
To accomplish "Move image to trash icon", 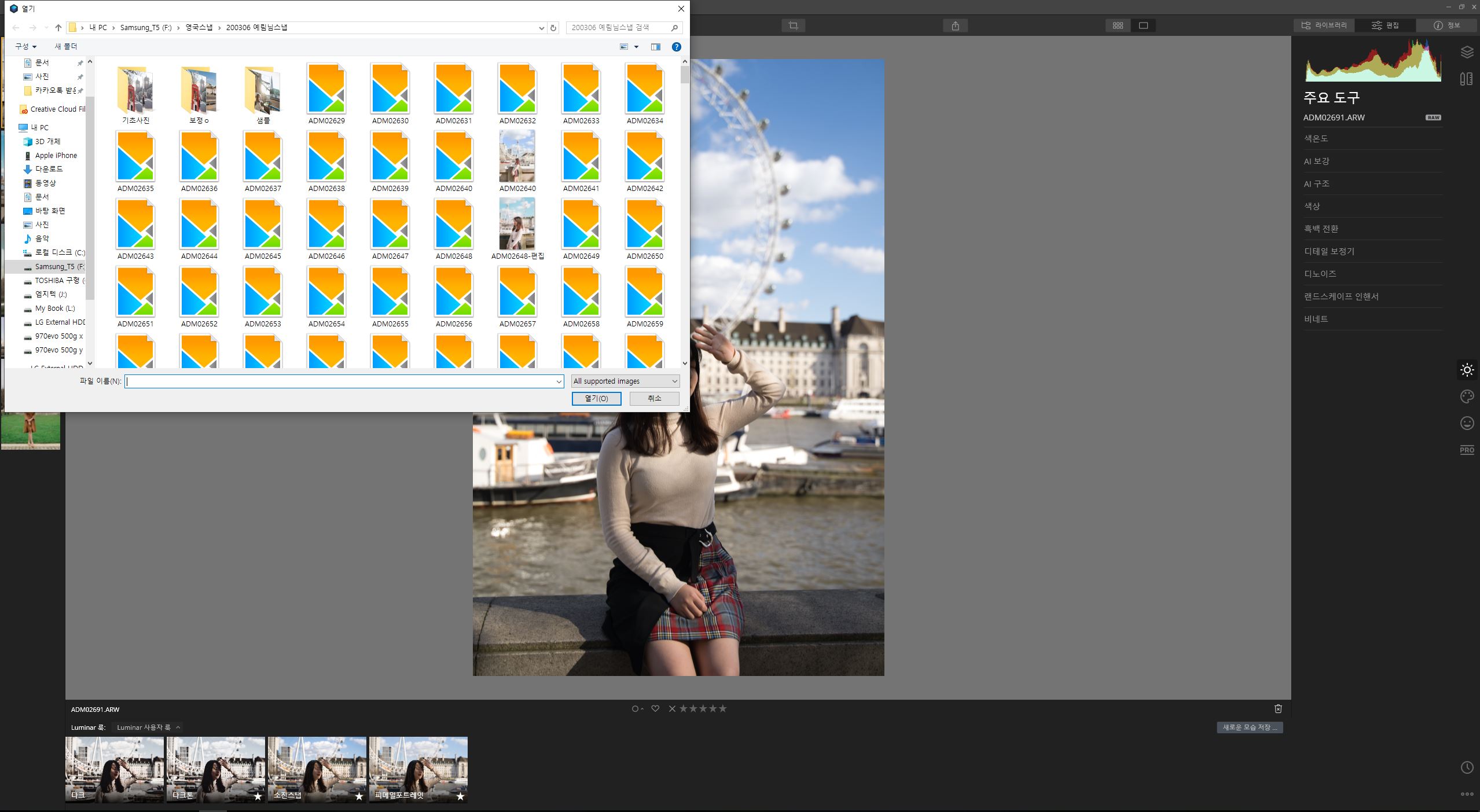I will tap(1278, 708).
